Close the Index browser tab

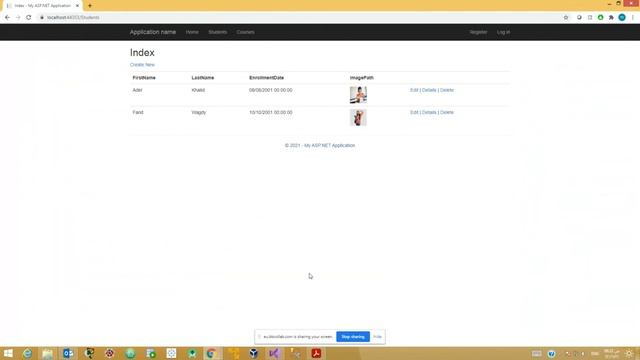(77, 6)
